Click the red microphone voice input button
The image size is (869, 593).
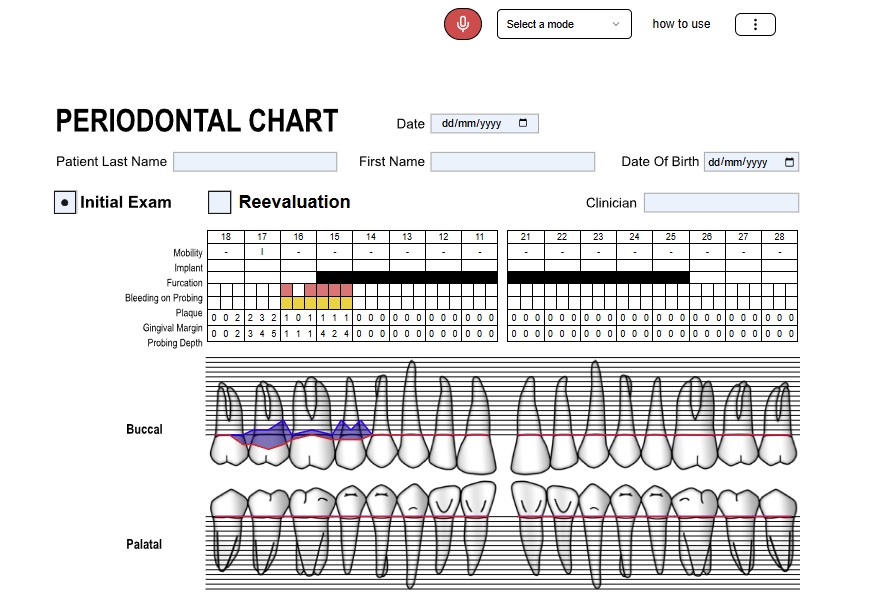pyautogui.click(x=462, y=24)
